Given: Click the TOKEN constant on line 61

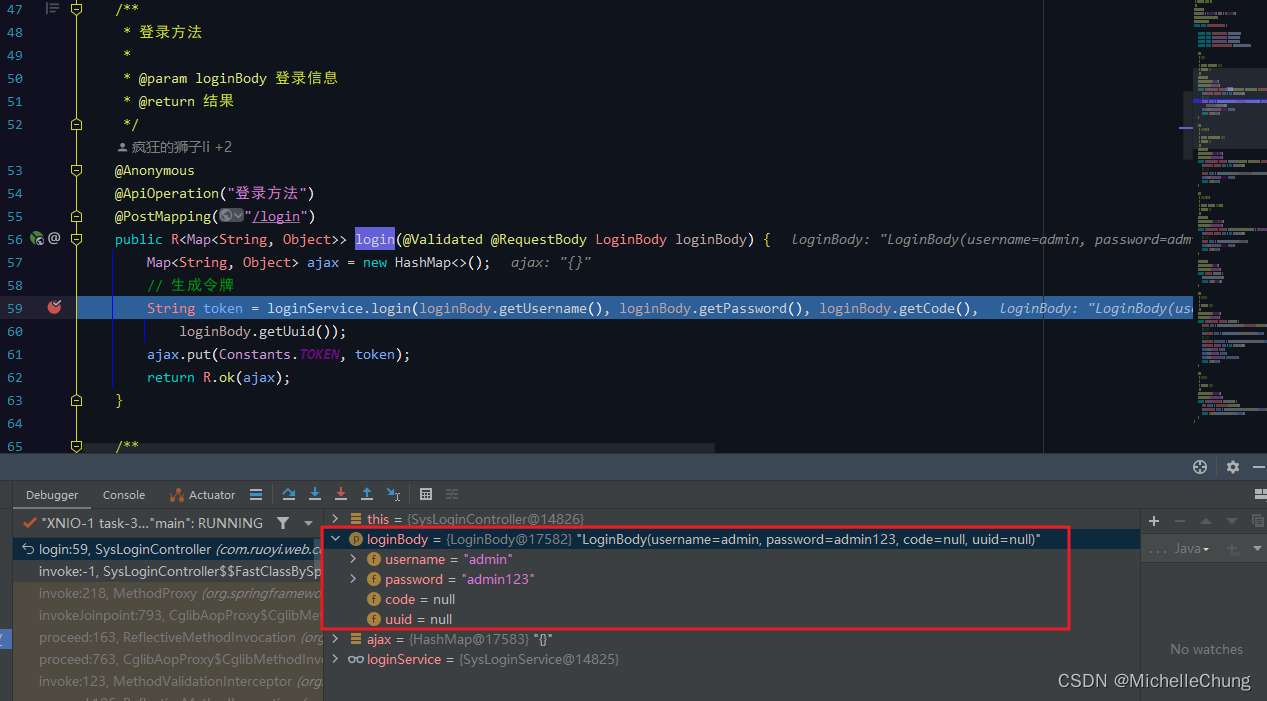Looking at the screenshot, I should tap(320, 354).
